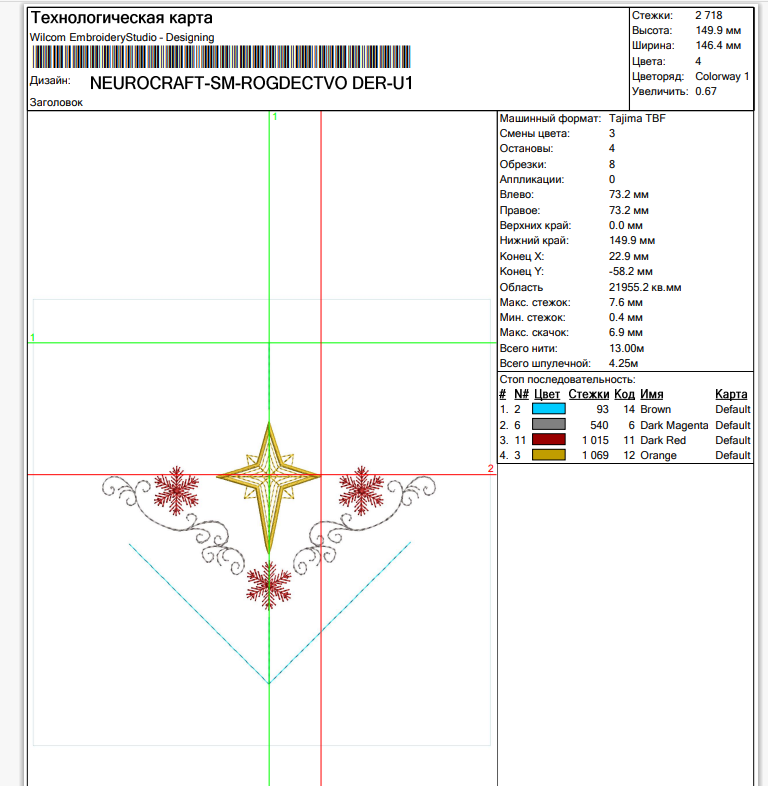Click the red marker 2 on the horizontal line
768x786 pixels.
point(490,468)
